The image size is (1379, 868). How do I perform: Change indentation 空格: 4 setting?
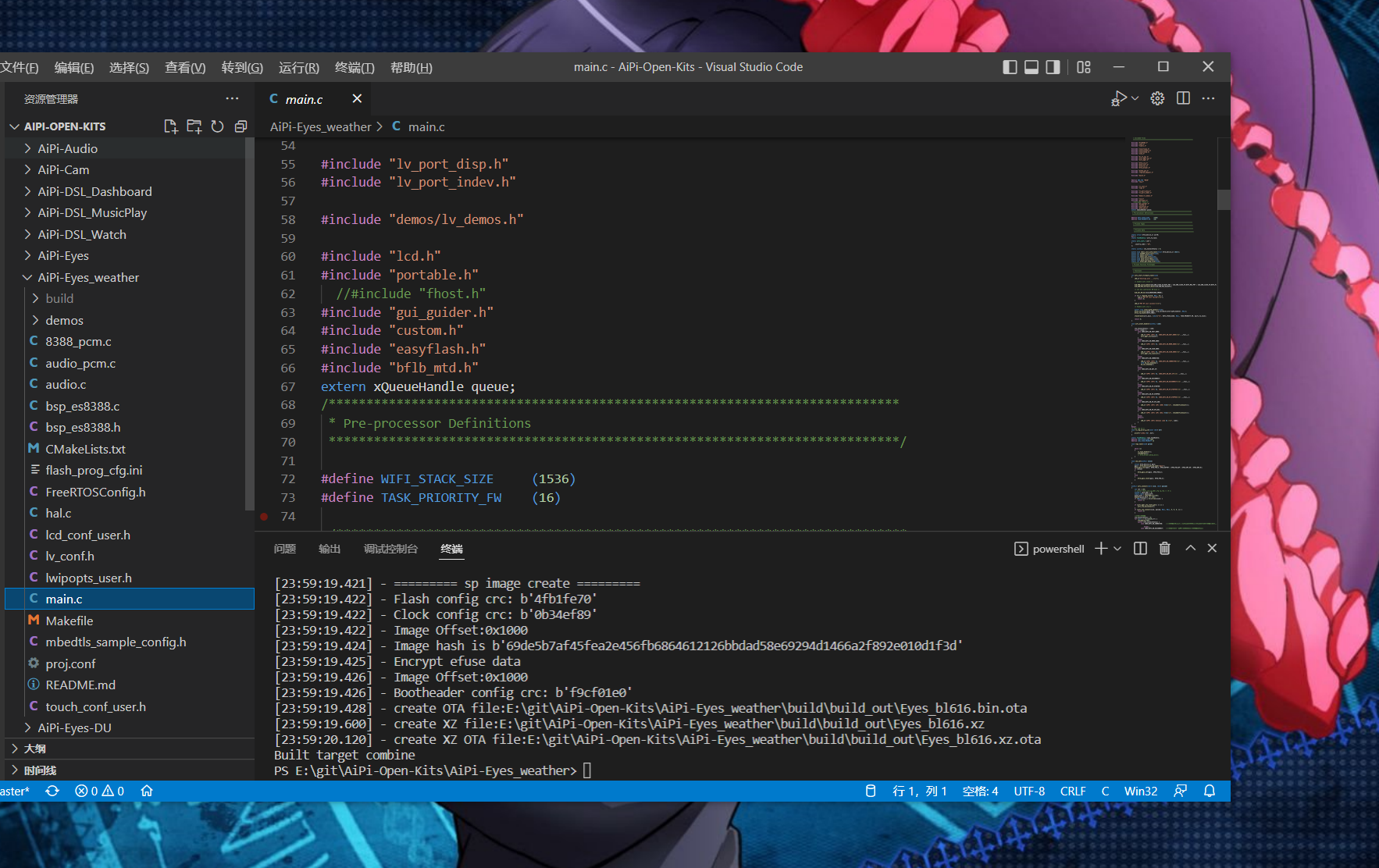tap(980, 791)
